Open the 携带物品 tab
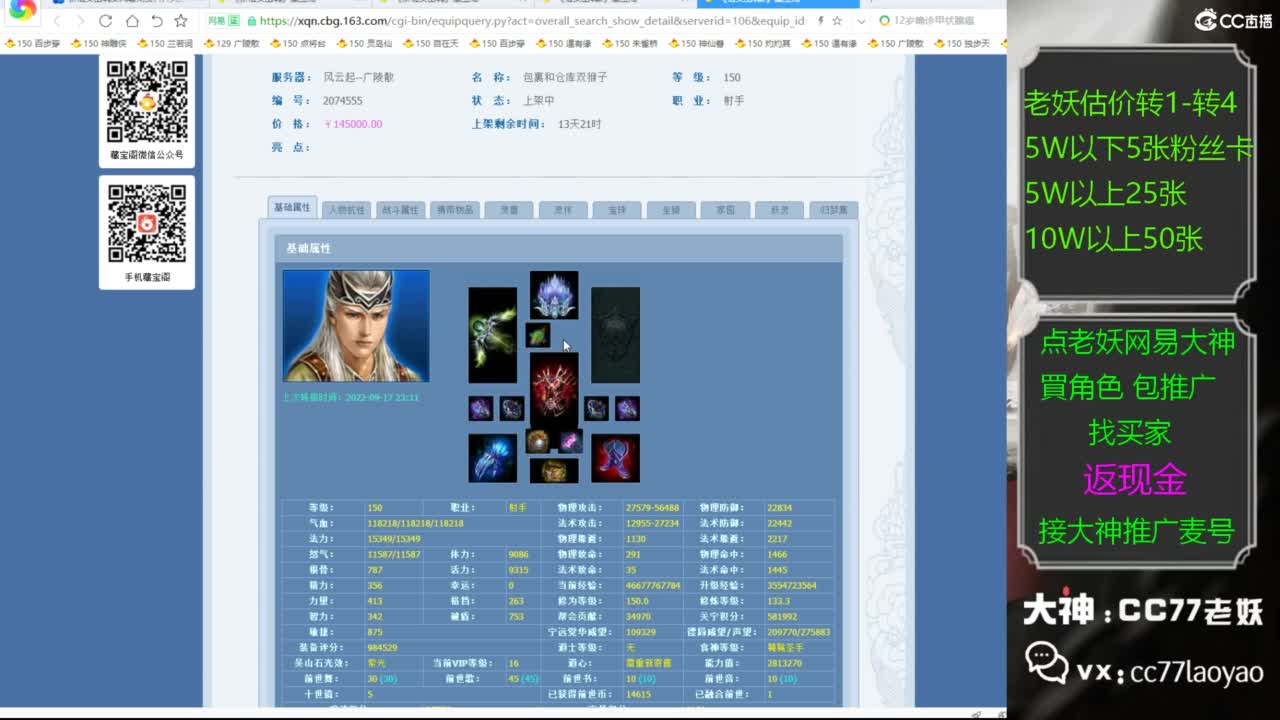Image resolution: width=1280 pixels, height=720 pixels. 455,210
